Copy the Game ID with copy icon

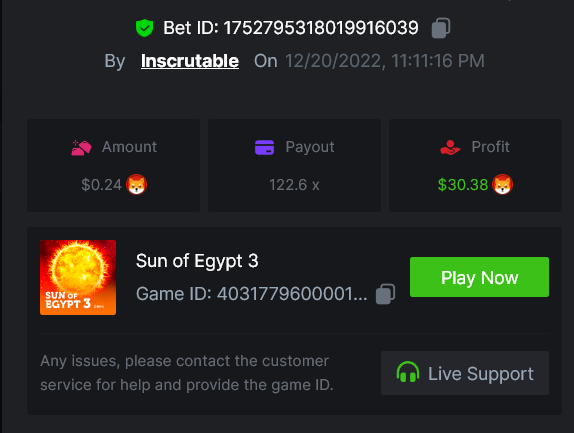tap(385, 294)
